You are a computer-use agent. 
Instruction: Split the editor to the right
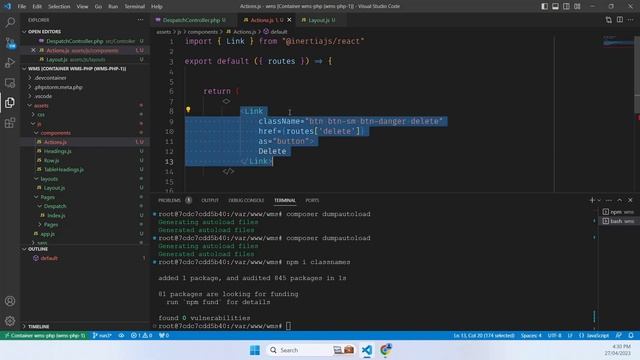coord(620,20)
